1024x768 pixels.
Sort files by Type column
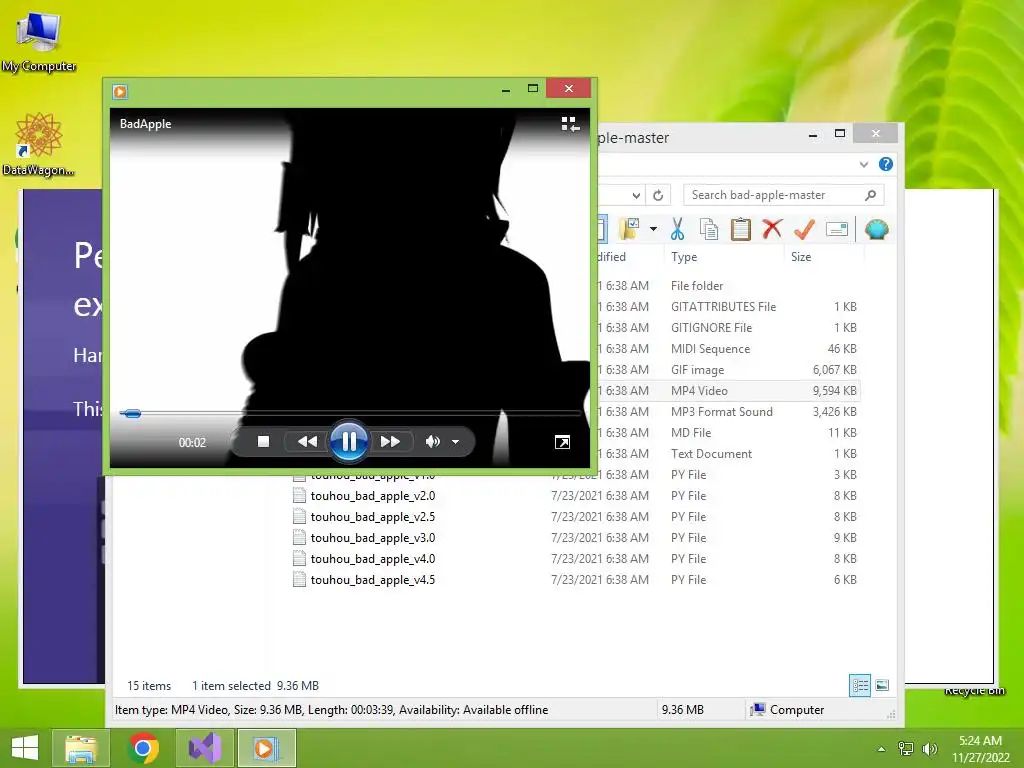point(684,257)
